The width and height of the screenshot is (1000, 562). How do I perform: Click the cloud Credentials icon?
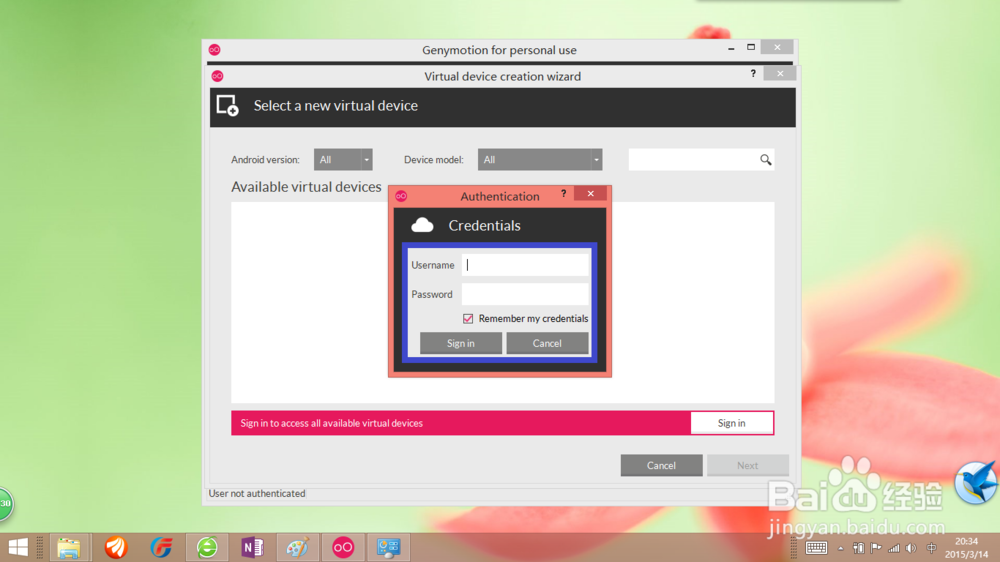pyautogui.click(x=422, y=225)
